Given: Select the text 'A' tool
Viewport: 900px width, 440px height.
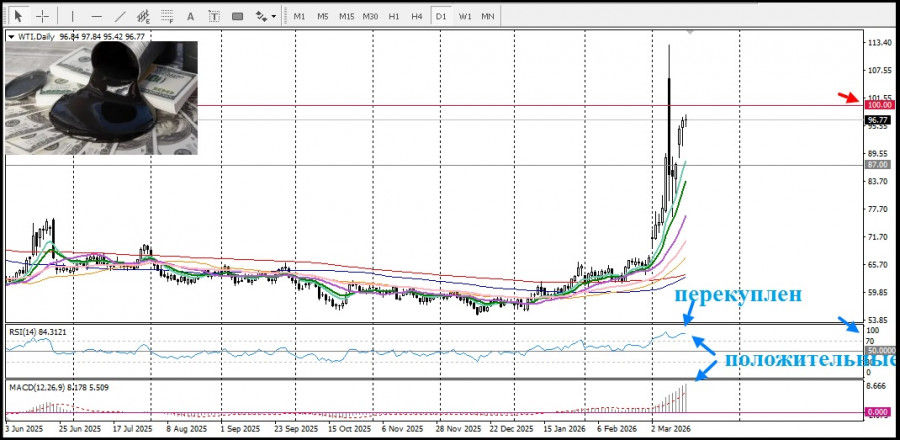Looking at the screenshot, I should click(190, 16).
